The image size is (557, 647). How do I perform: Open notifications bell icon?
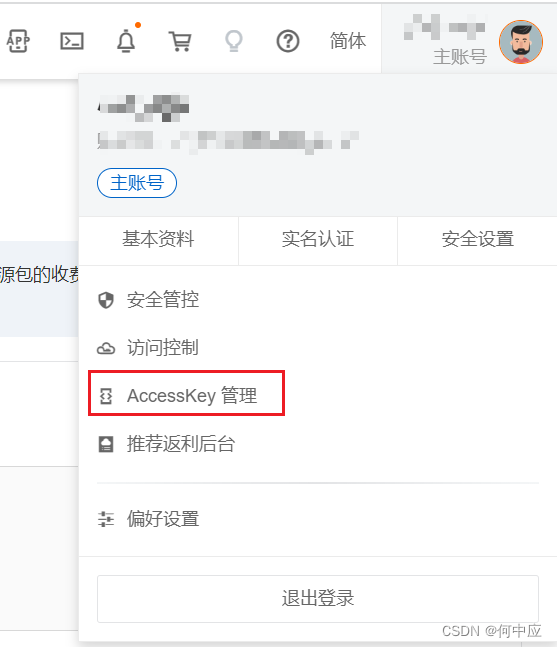[126, 41]
